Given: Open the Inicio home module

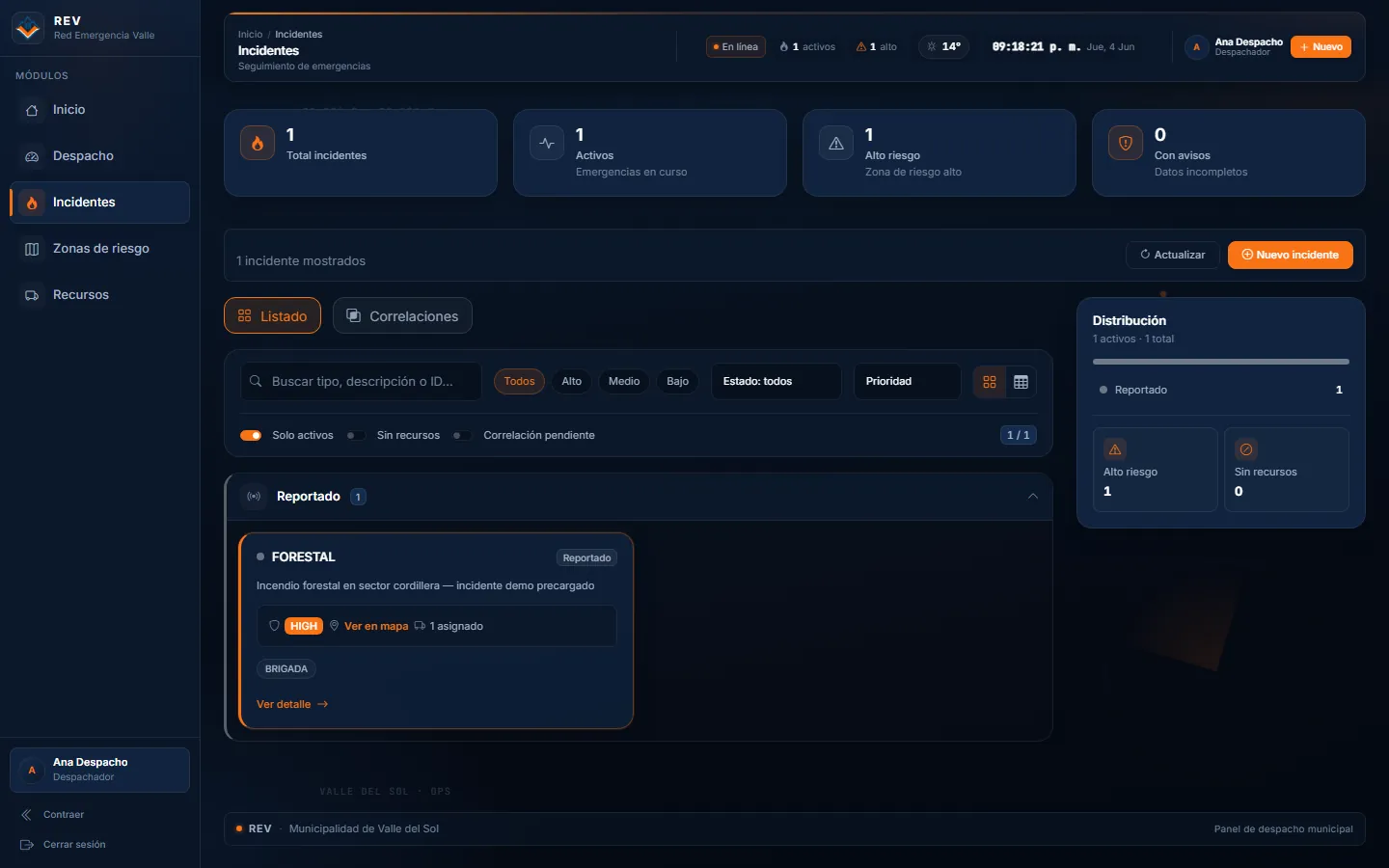Looking at the screenshot, I should click(x=99, y=110).
